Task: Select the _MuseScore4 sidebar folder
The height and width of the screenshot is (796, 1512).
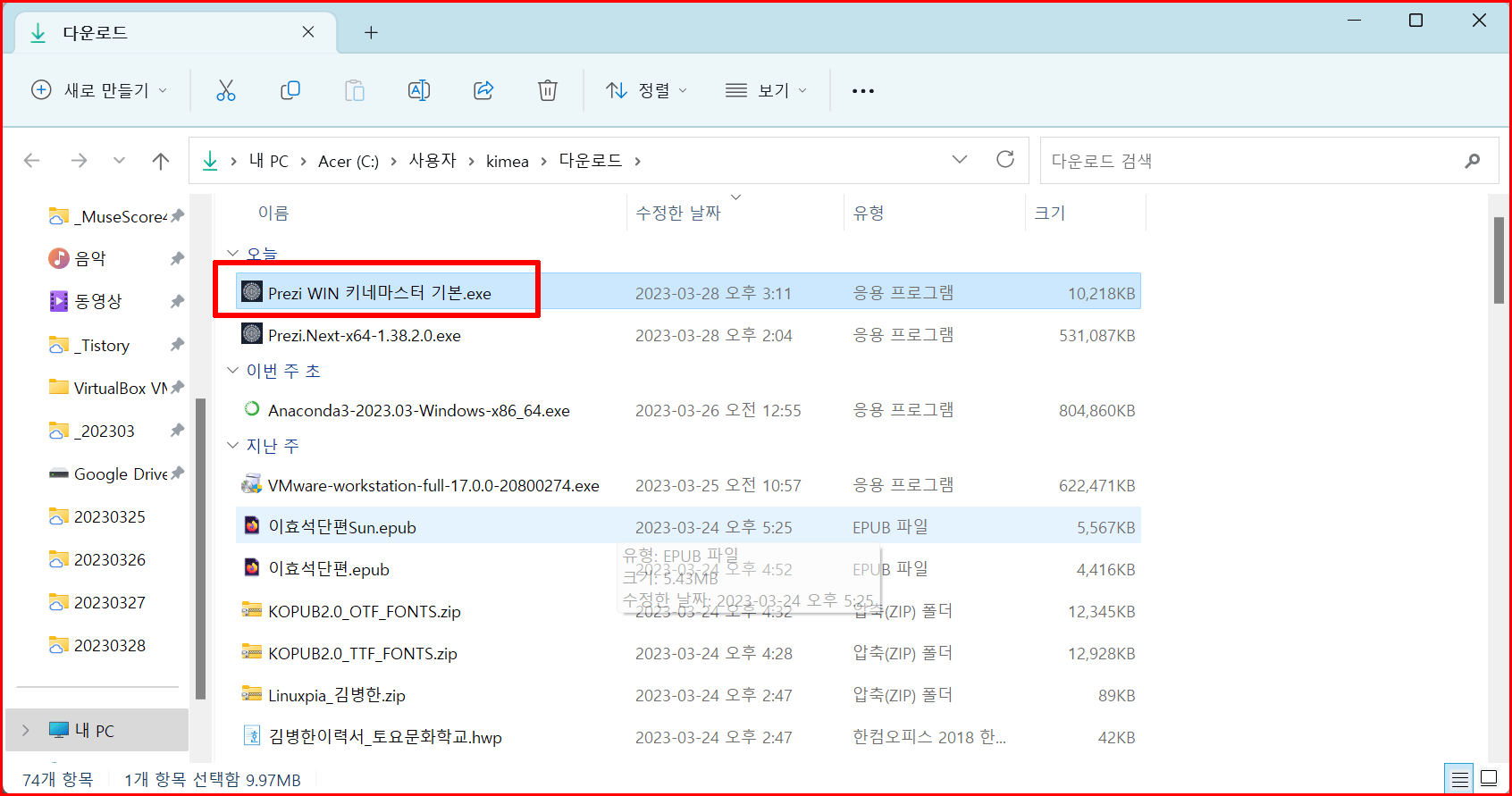Action: tap(106, 216)
